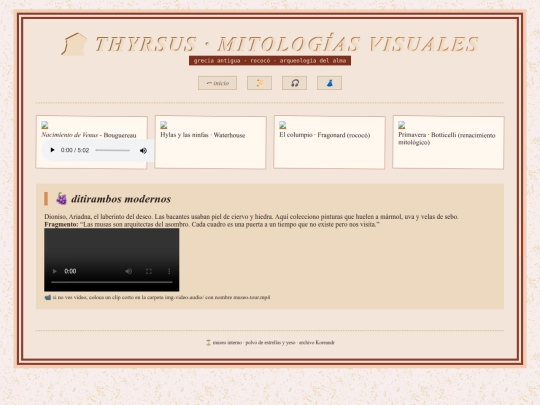Click broken image in El columpio card

(x=283, y=125)
